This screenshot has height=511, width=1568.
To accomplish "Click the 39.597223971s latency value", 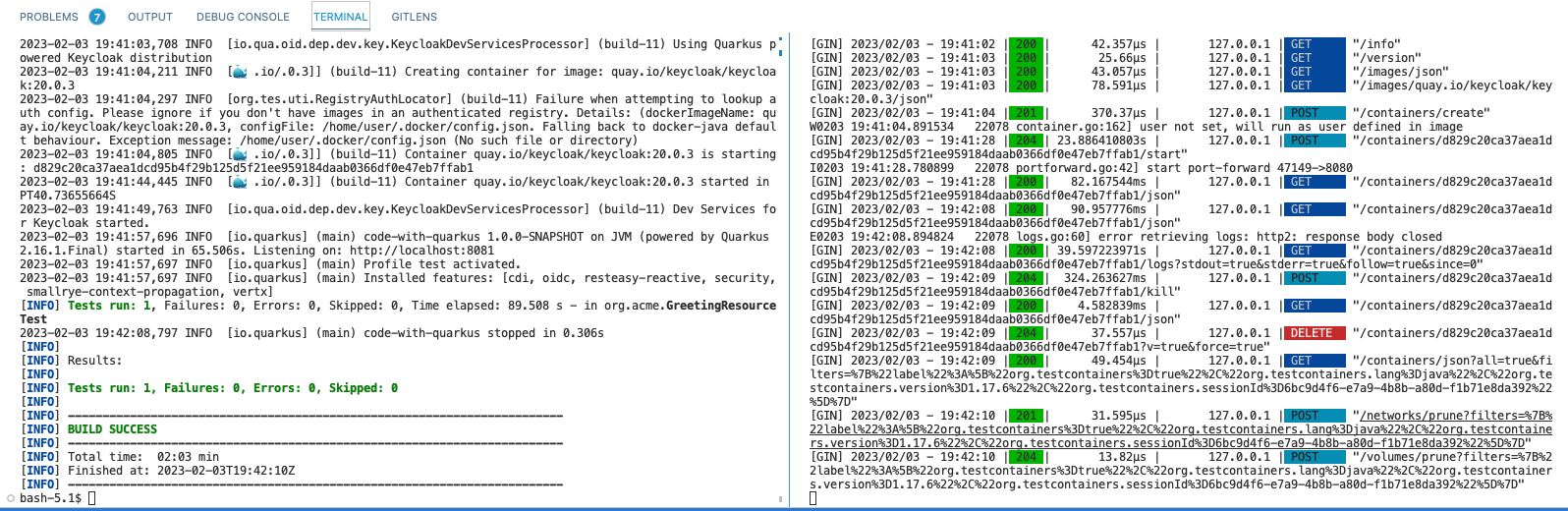I will pyautogui.click(x=1101, y=251).
